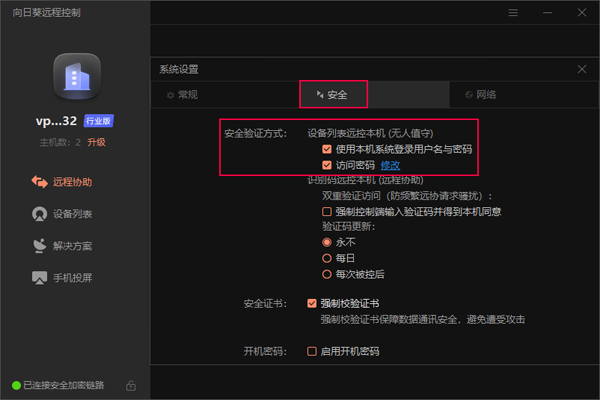Viewport: 600px width, 400px height.
Task: Select the 永不 radio option
Action: click(x=326, y=242)
